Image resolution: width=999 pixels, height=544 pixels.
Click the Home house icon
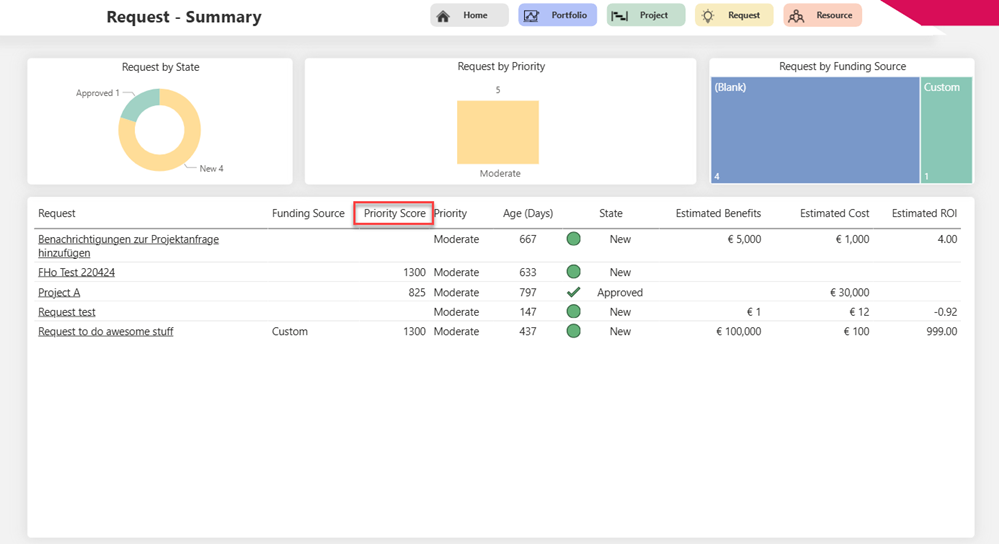[444, 16]
